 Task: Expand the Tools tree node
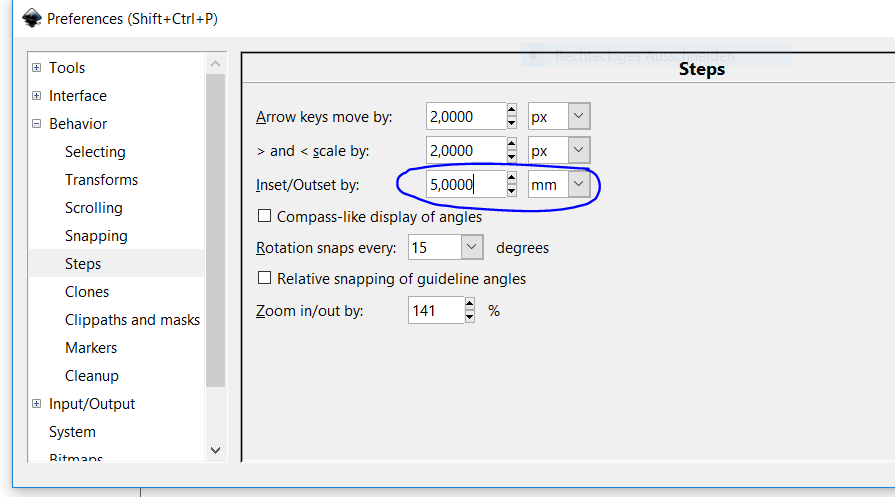click(x=37, y=67)
